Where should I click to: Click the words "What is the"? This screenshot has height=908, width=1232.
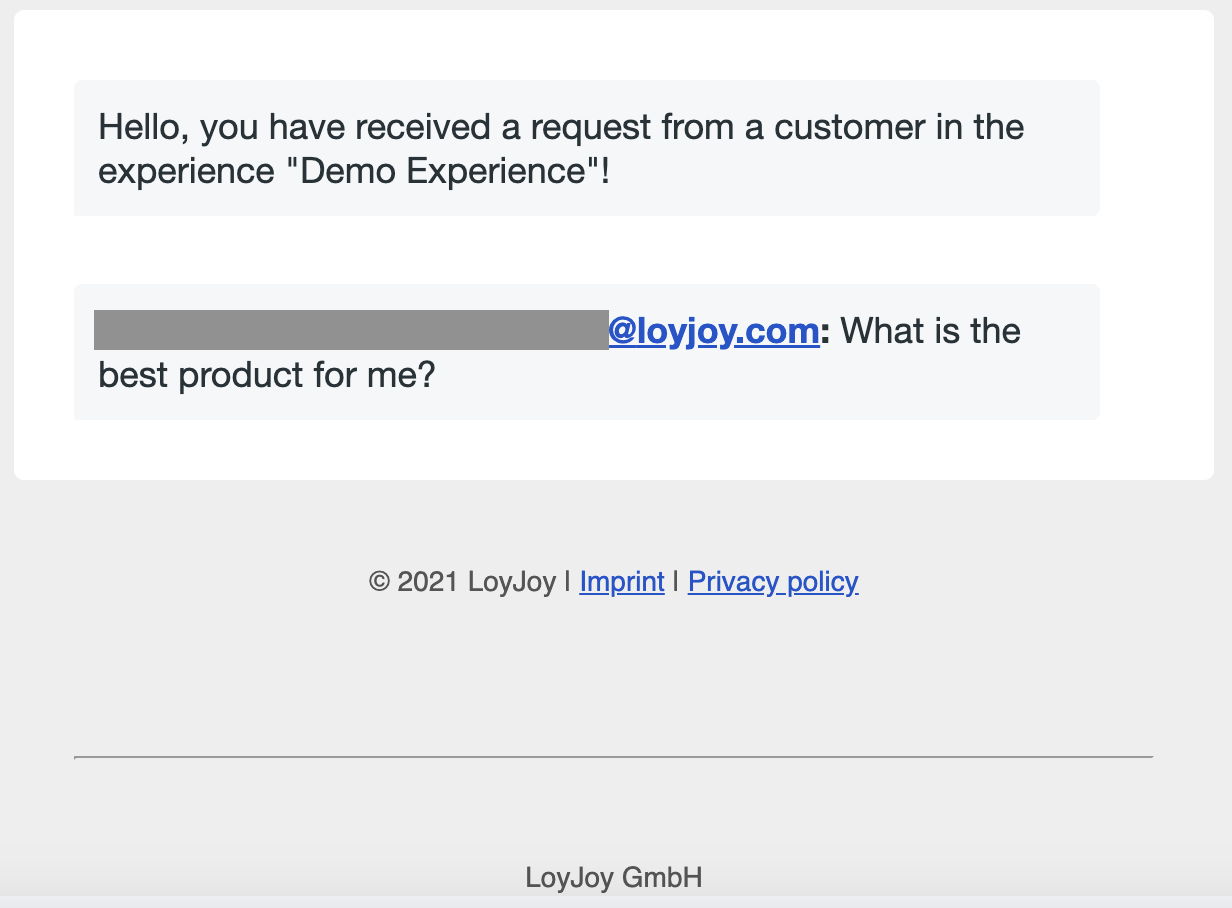click(932, 331)
